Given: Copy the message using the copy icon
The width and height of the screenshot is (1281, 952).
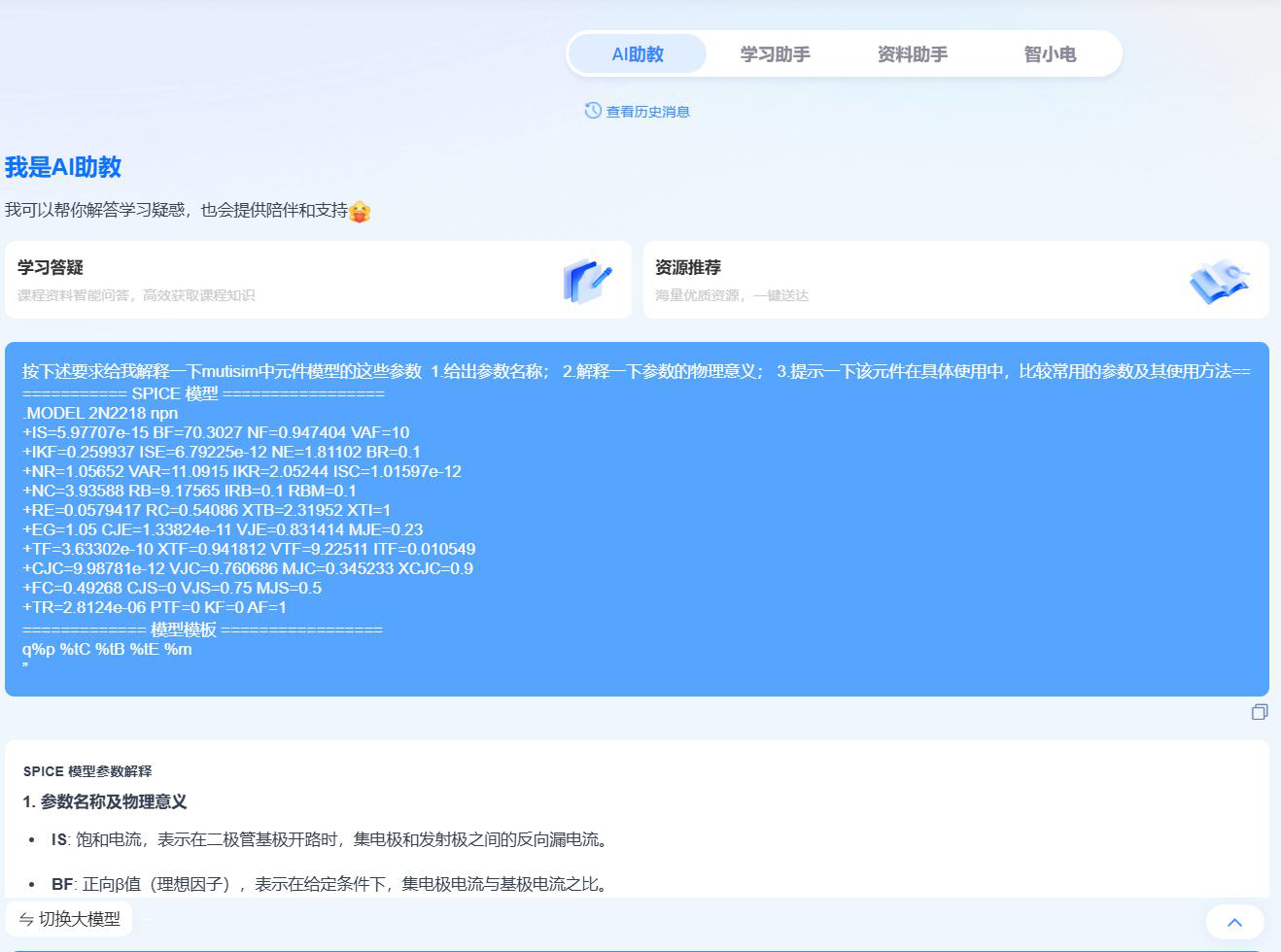Looking at the screenshot, I should point(1260,712).
